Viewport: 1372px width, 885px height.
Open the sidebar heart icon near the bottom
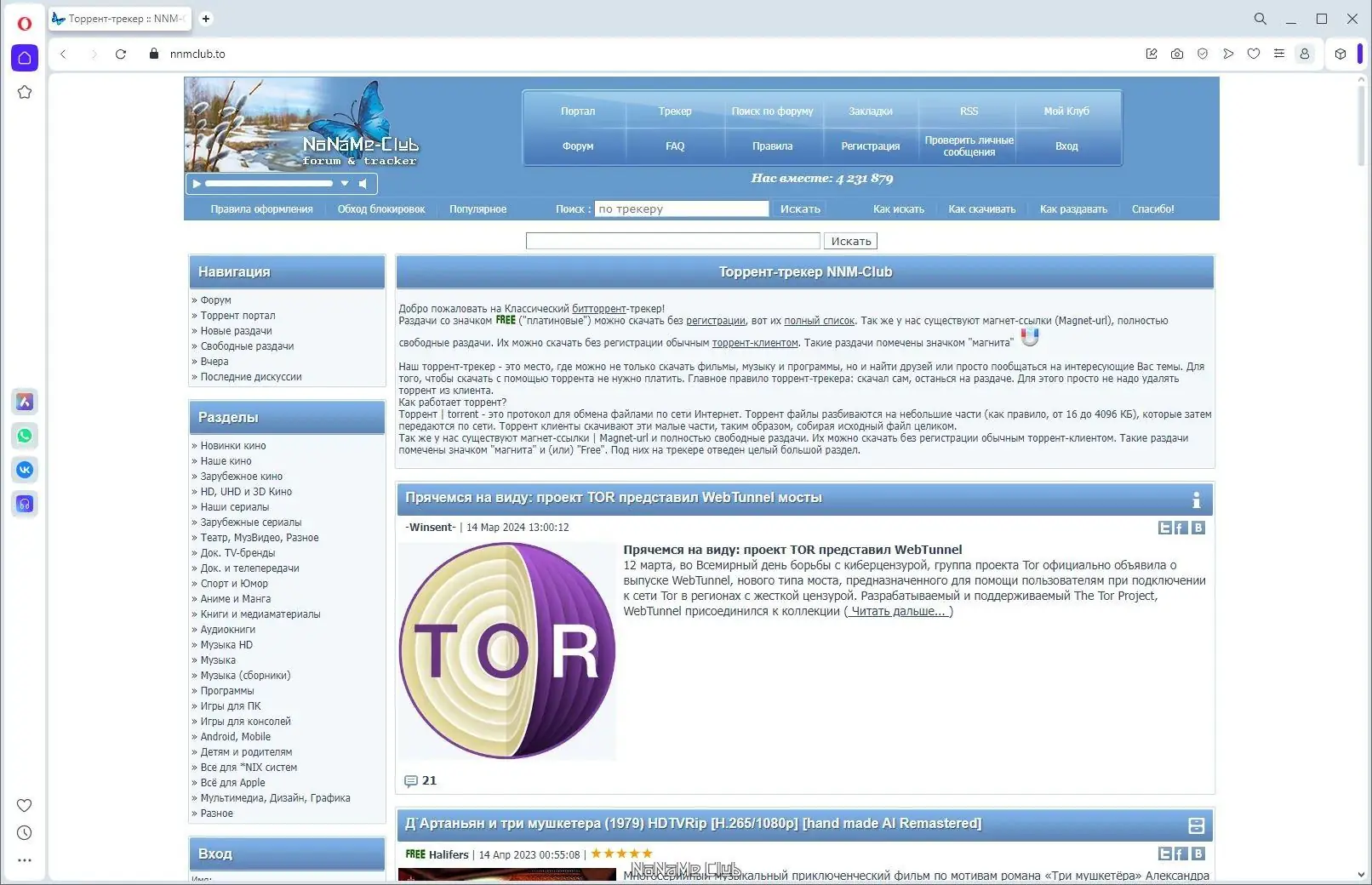[25, 805]
